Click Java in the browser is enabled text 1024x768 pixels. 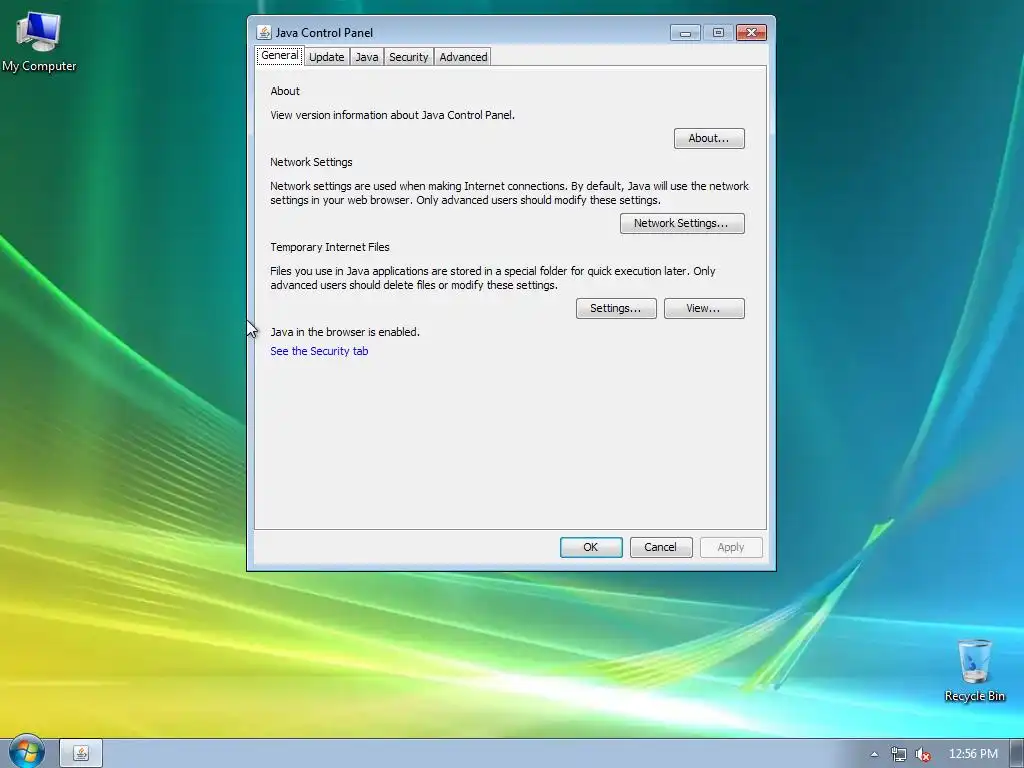[345, 332]
